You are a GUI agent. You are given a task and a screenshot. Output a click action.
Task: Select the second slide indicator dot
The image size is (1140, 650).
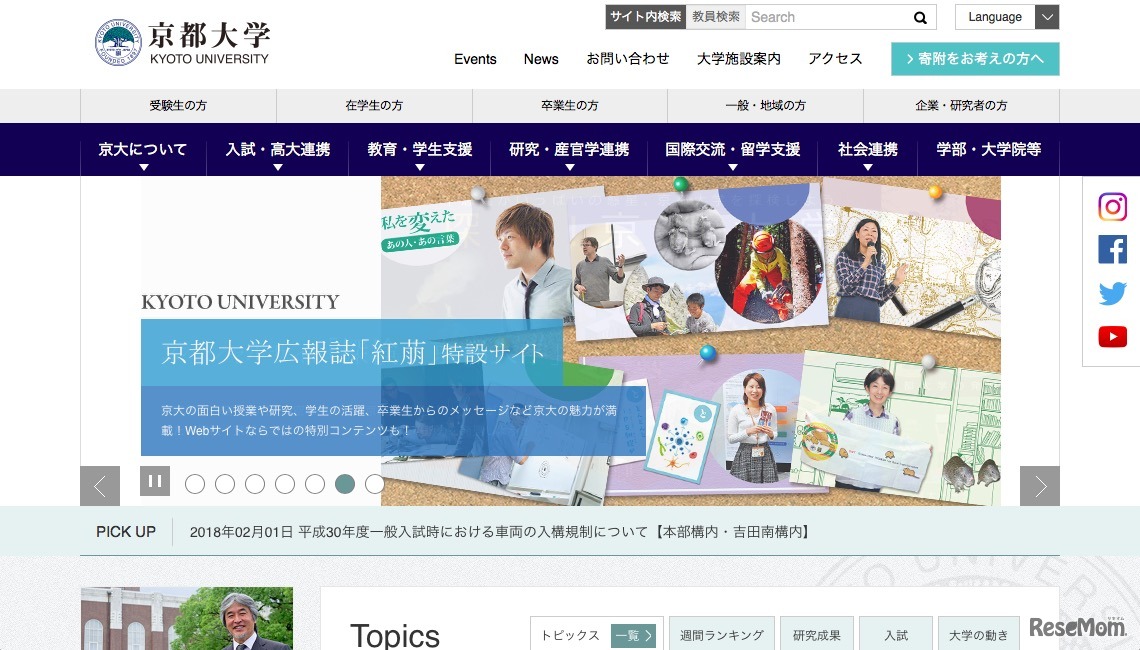point(225,484)
